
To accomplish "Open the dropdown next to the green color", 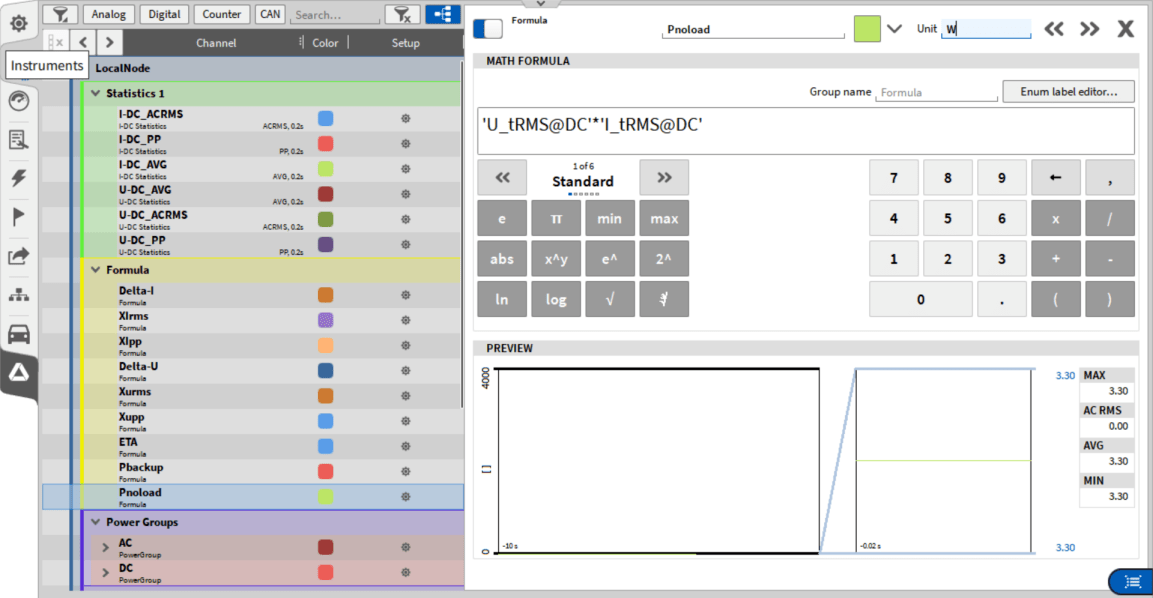I will 894,29.
